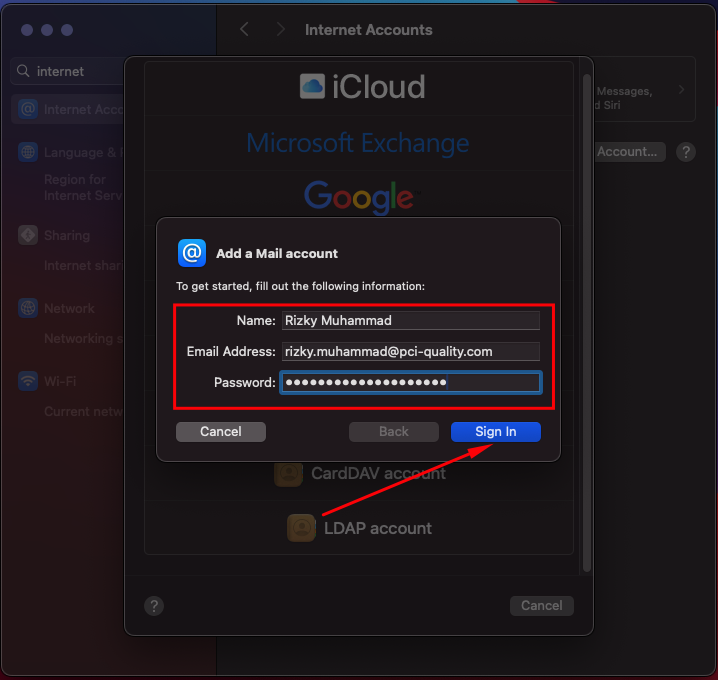Viewport: 718px width, 680px height.
Task: Focus the Password field
Action: pos(411,382)
